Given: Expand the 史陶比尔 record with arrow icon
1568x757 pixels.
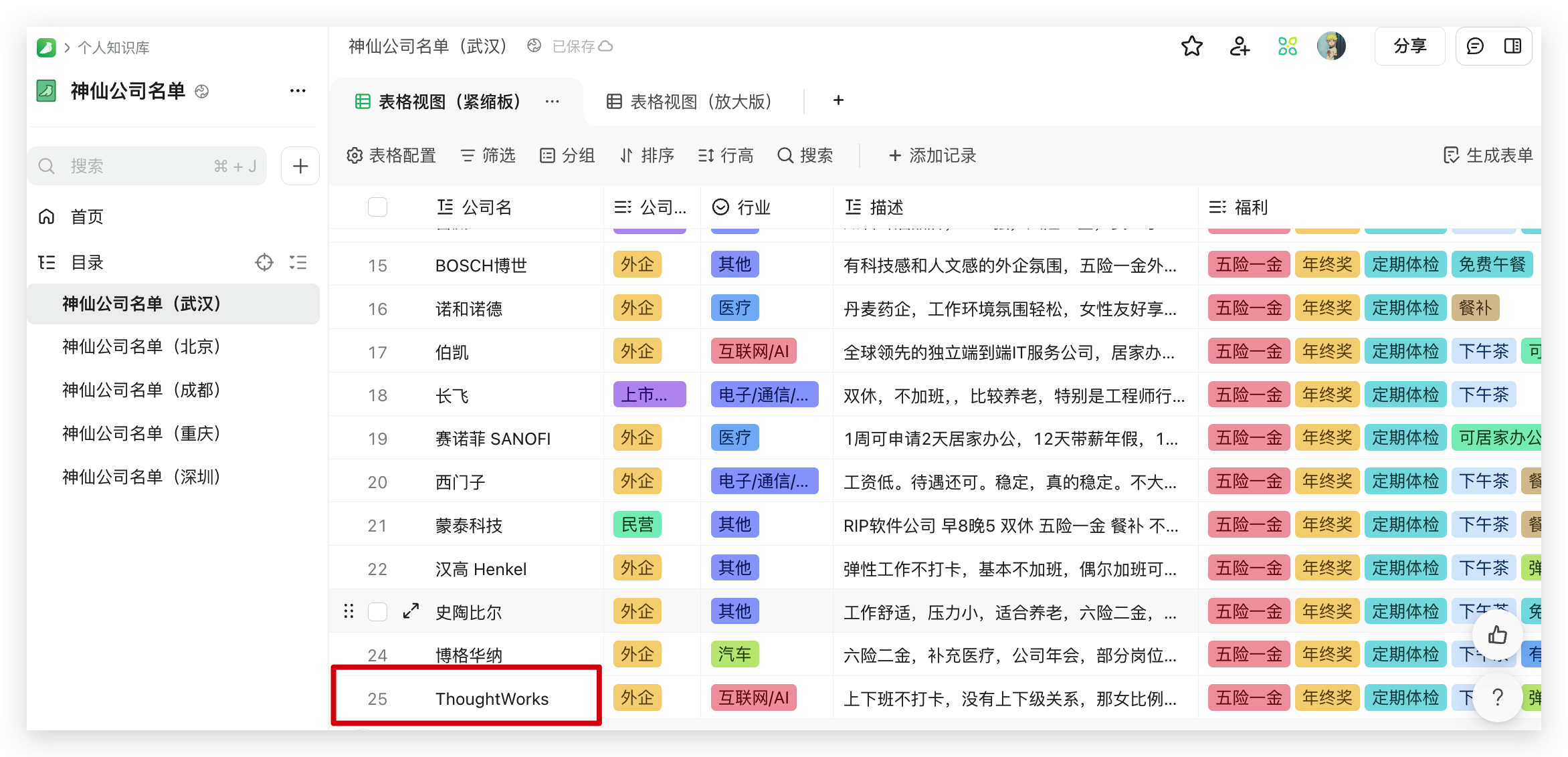Looking at the screenshot, I should [411, 611].
